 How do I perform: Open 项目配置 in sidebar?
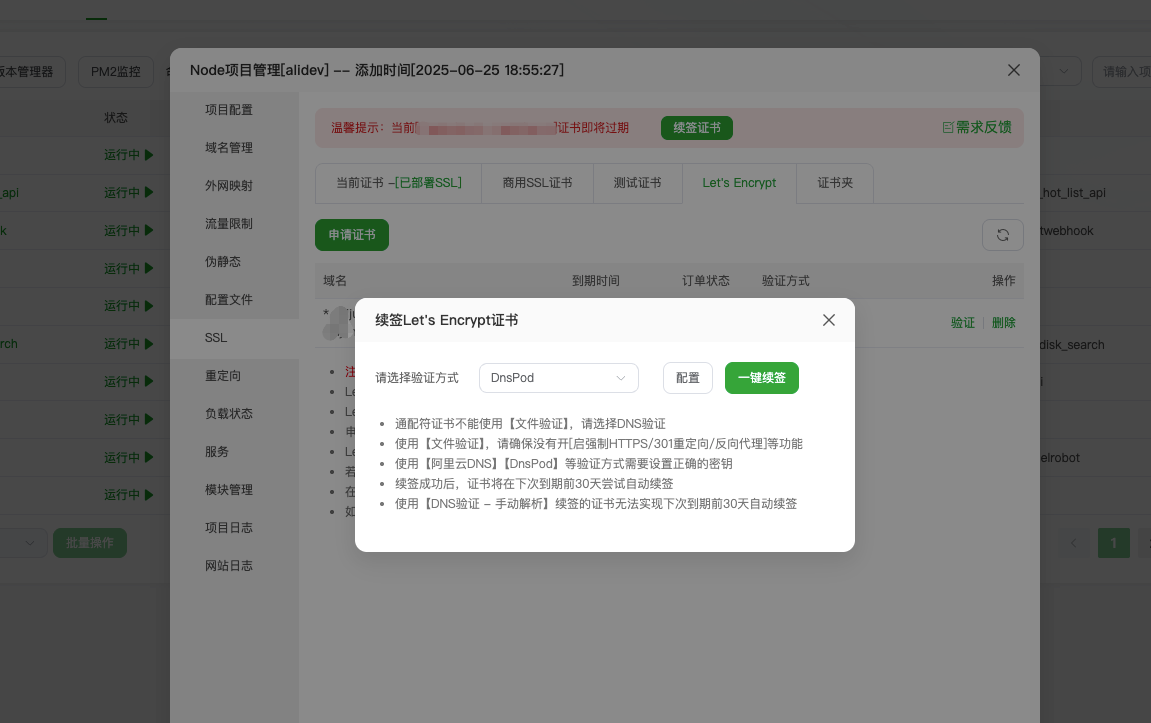tap(229, 109)
